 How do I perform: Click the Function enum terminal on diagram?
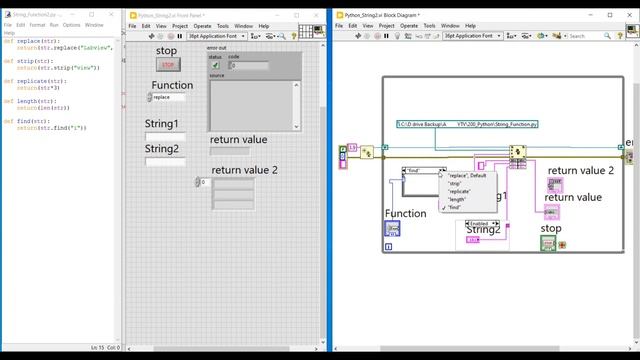click(392, 229)
